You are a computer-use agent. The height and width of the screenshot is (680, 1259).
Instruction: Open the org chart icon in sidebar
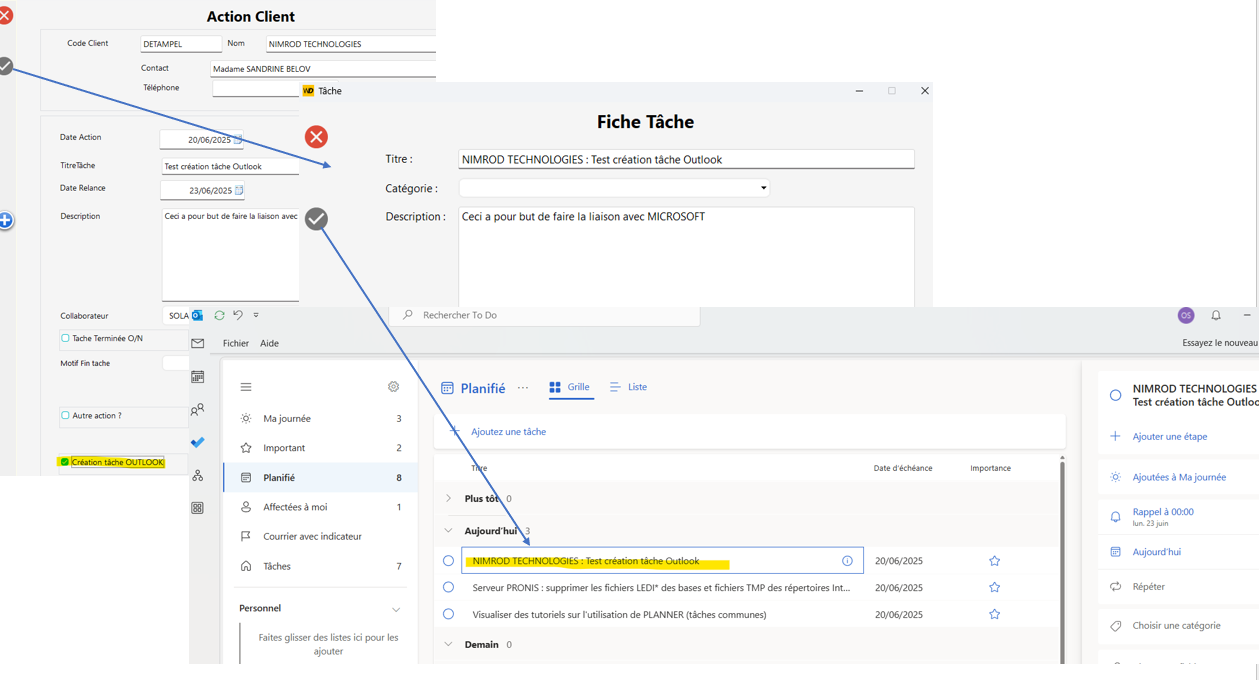pyautogui.click(x=198, y=475)
